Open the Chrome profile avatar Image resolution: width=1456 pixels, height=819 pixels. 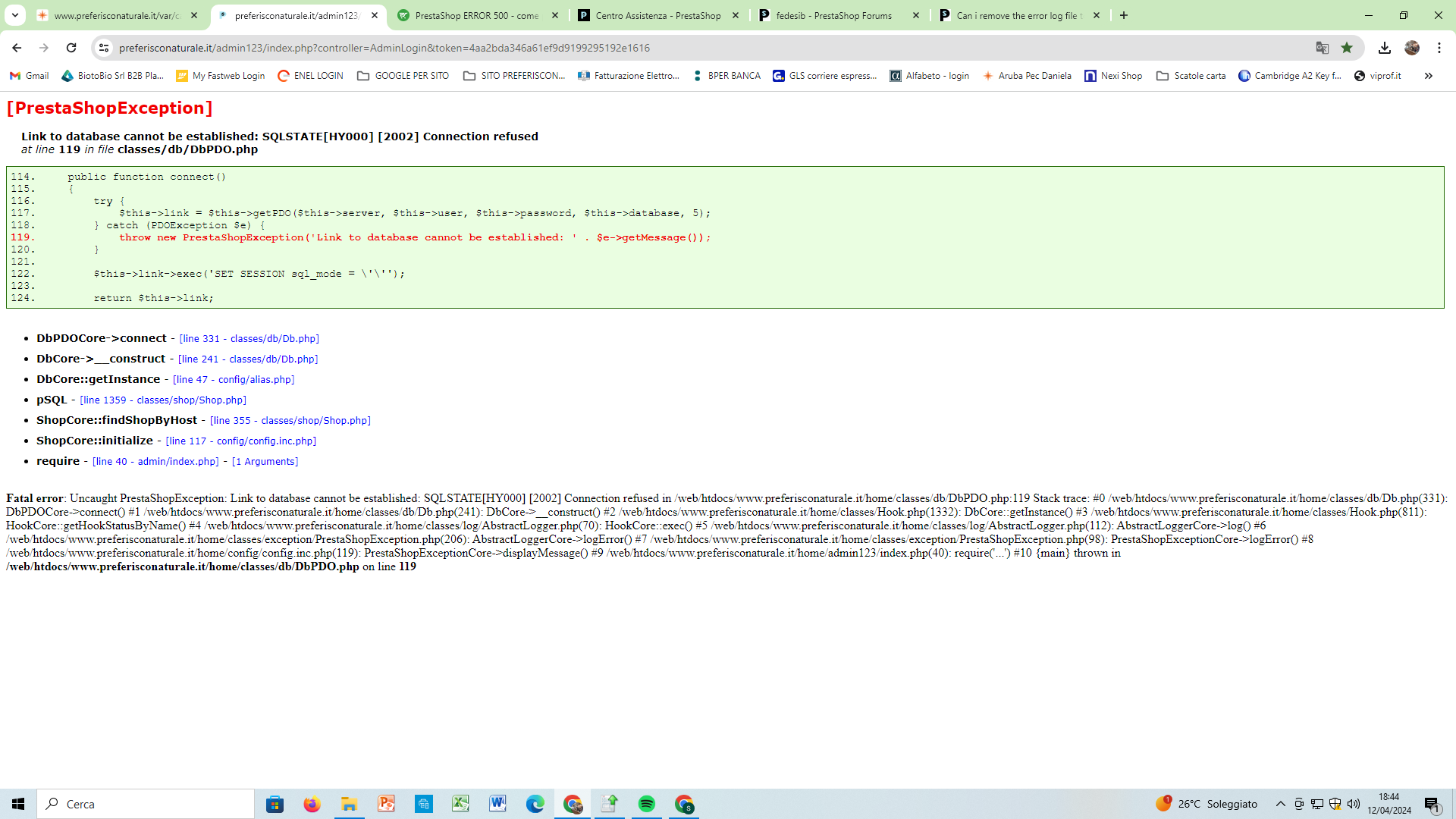[x=1412, y=48]
